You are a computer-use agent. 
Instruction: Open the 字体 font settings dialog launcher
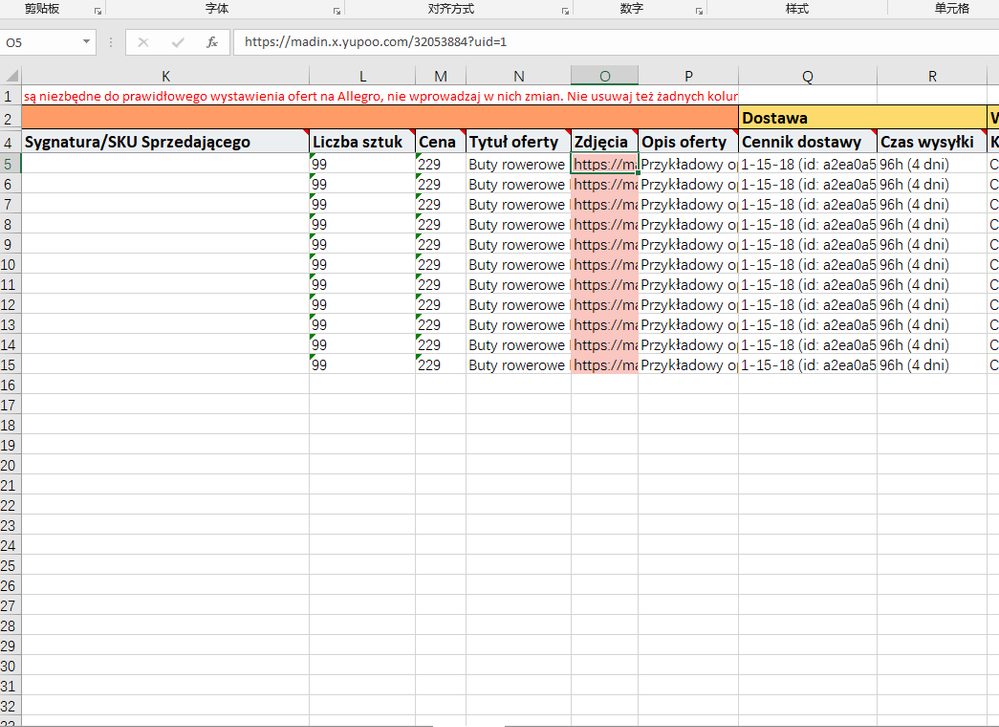click(335, 10)
